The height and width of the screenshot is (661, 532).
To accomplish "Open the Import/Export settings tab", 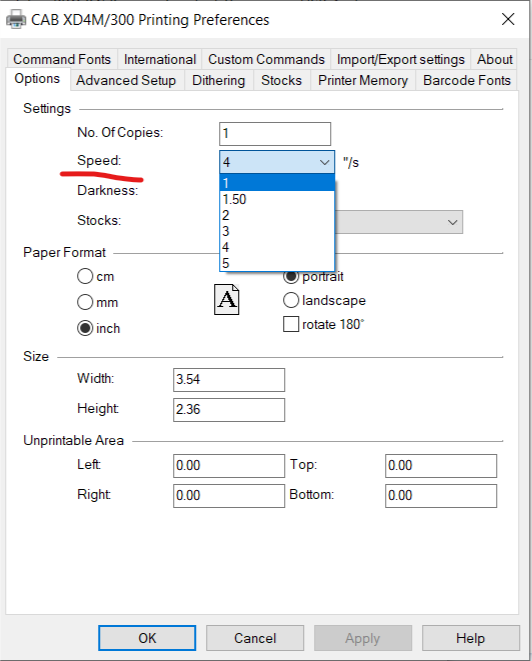I will tap(400, 59).
